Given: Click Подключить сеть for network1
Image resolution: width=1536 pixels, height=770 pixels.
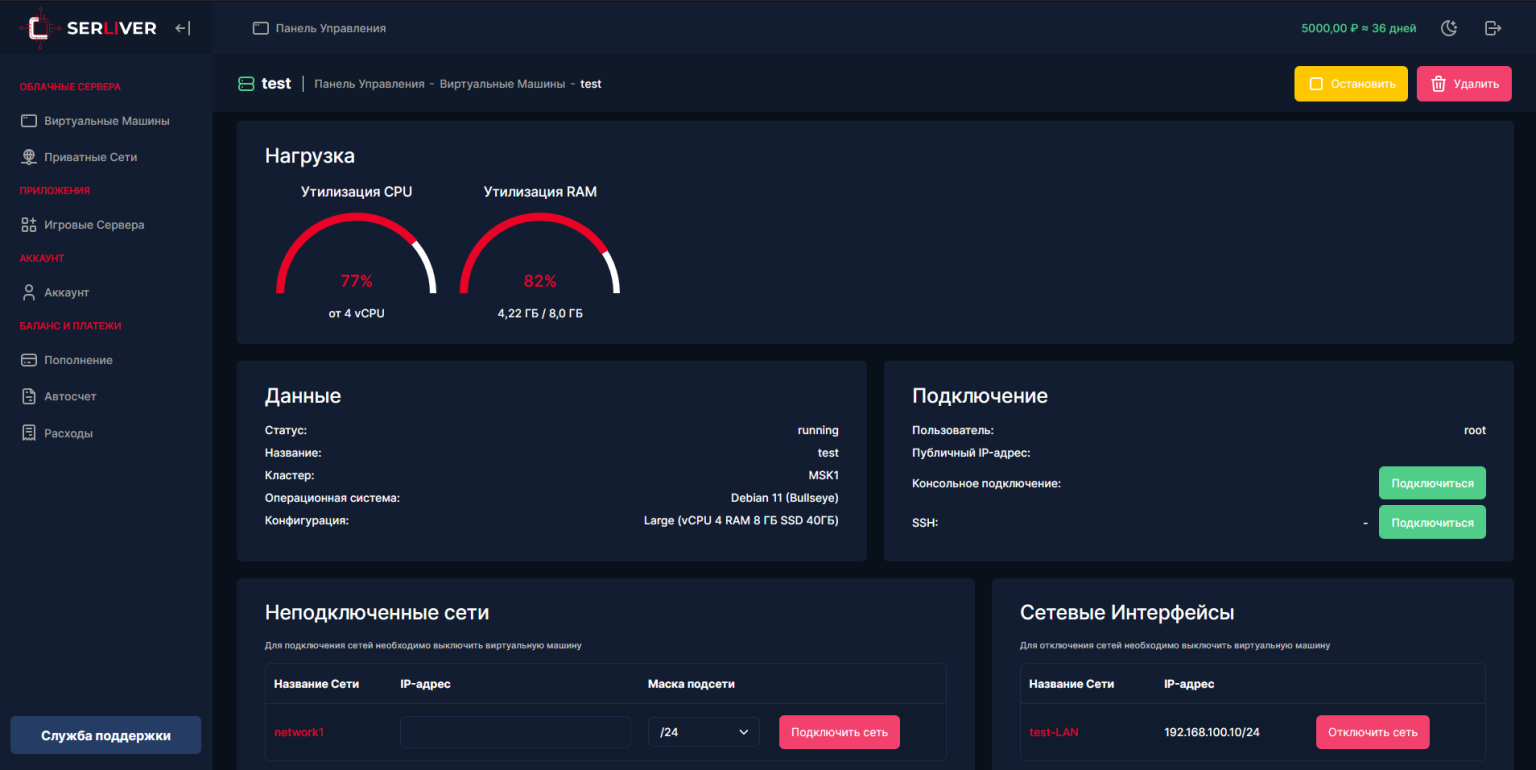Looking at the screenshot, I should pyautogui.click(x=839, y=732).
